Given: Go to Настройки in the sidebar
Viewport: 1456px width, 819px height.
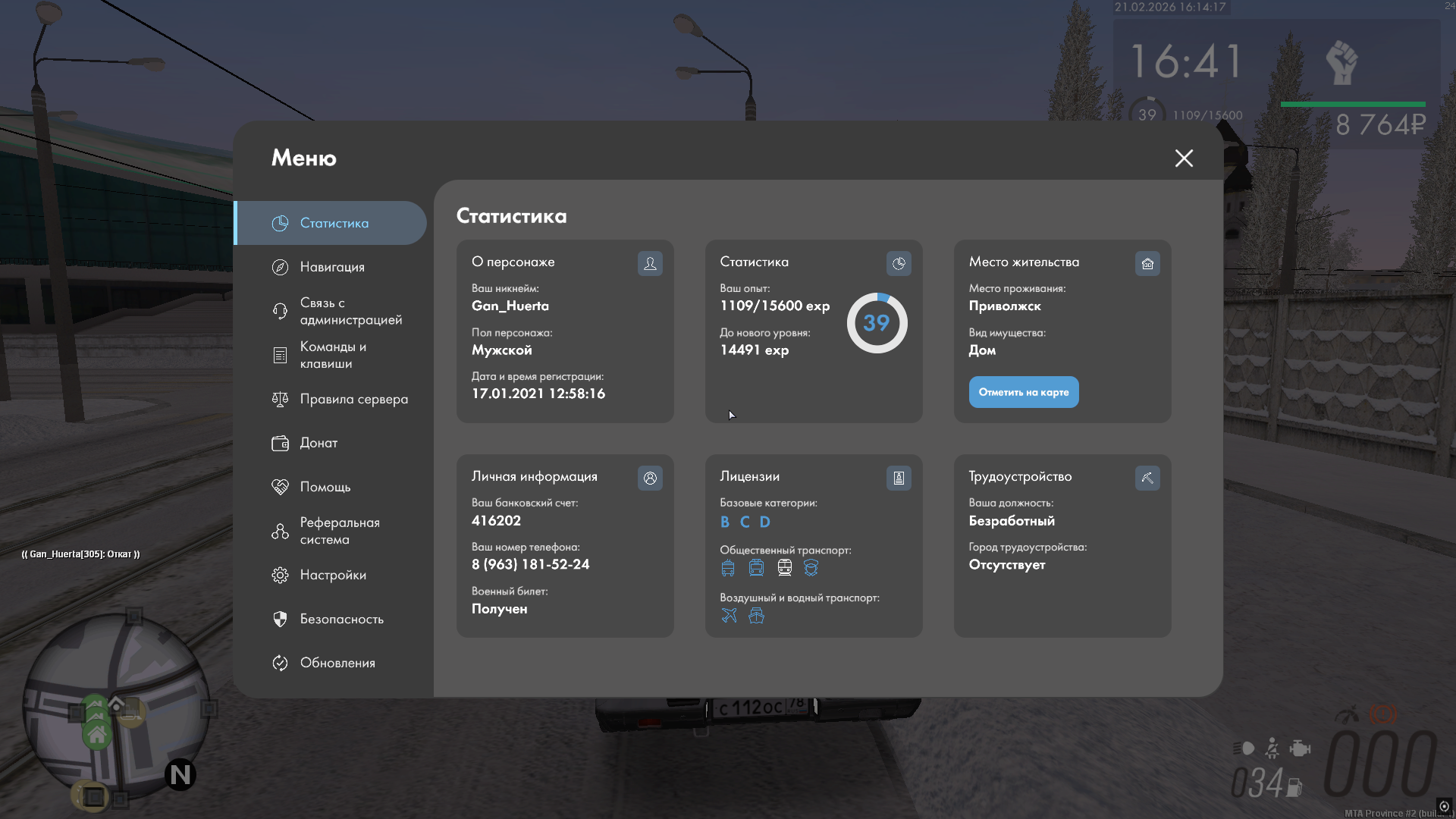Looking at the screenshot, I should click(x=332, y=575).
